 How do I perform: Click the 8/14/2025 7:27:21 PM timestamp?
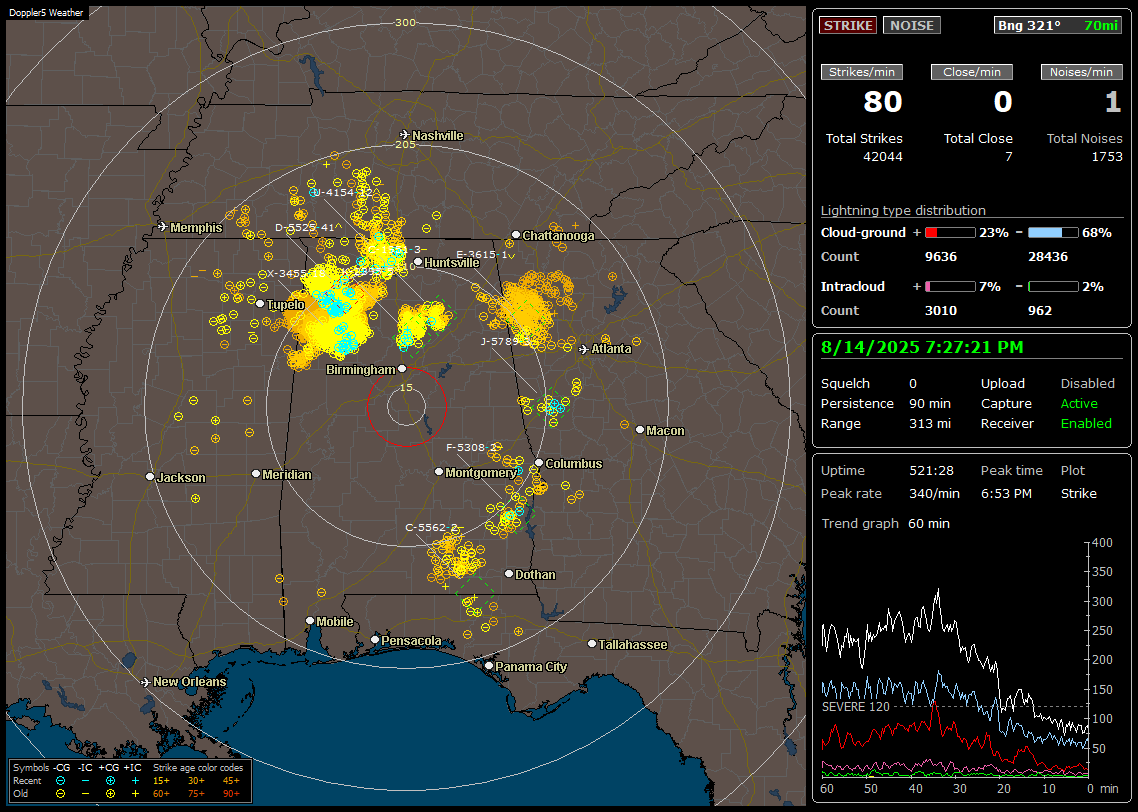click(x=922, y=347)
